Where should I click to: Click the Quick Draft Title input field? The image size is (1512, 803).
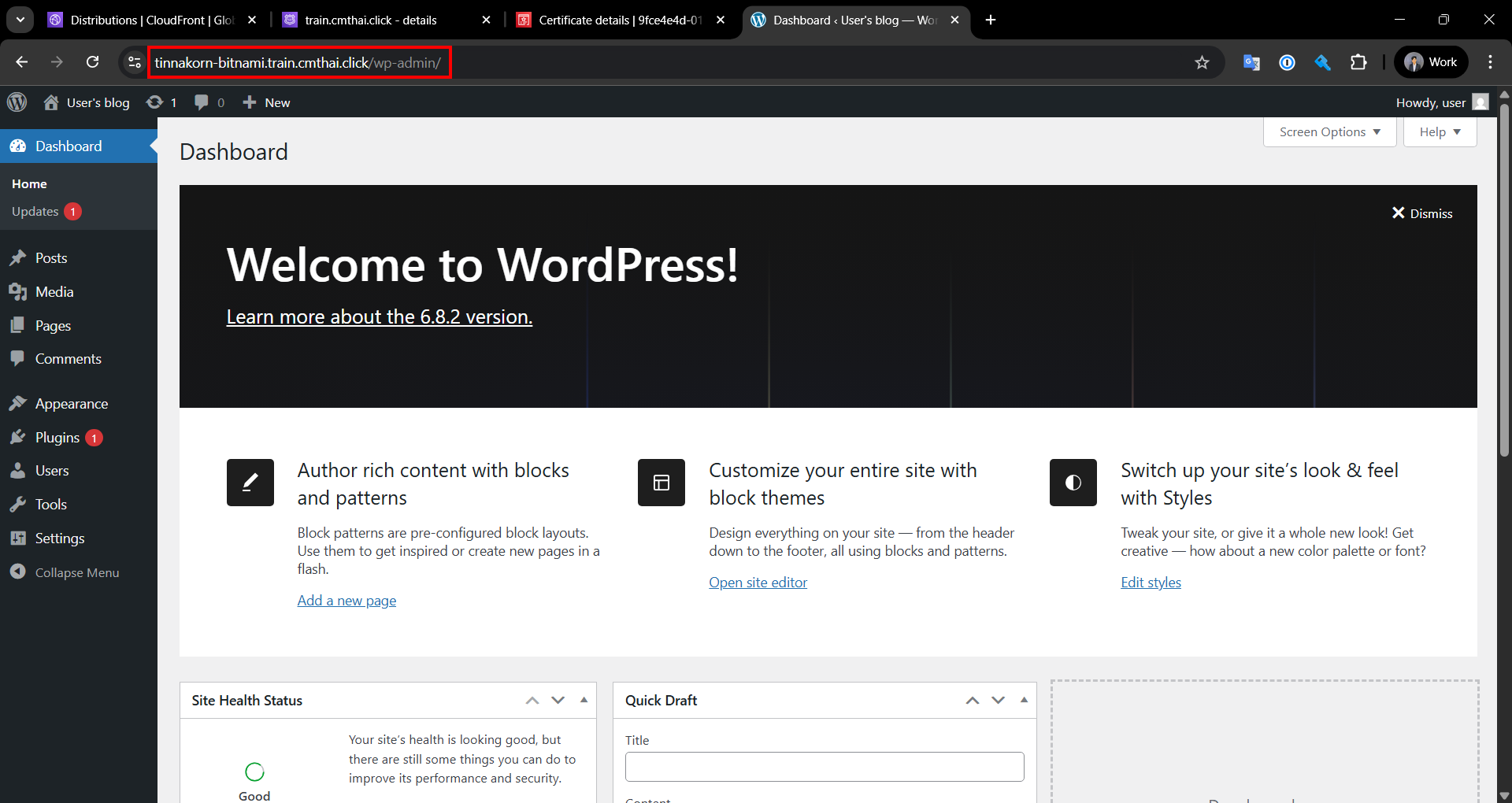(825, 767)
